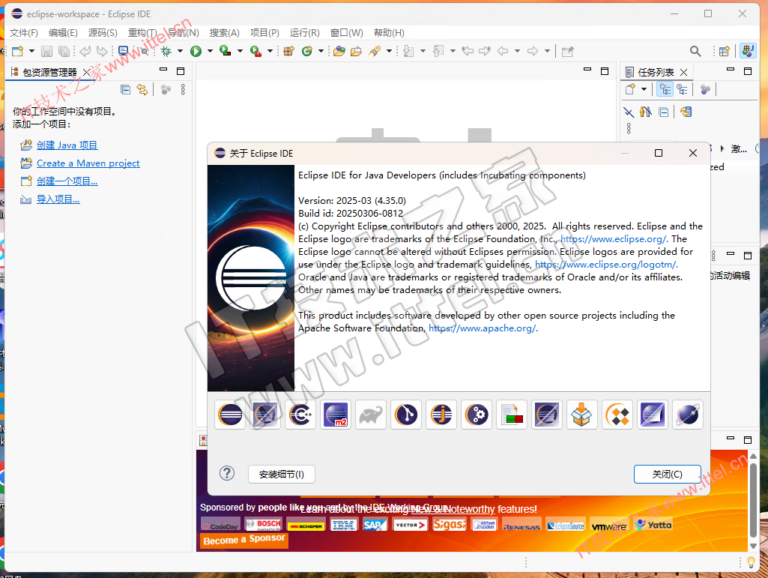Click the box with orange arrow plugin icon
The height and width of the screenshot is (578, 768).
tap(582, 414)
